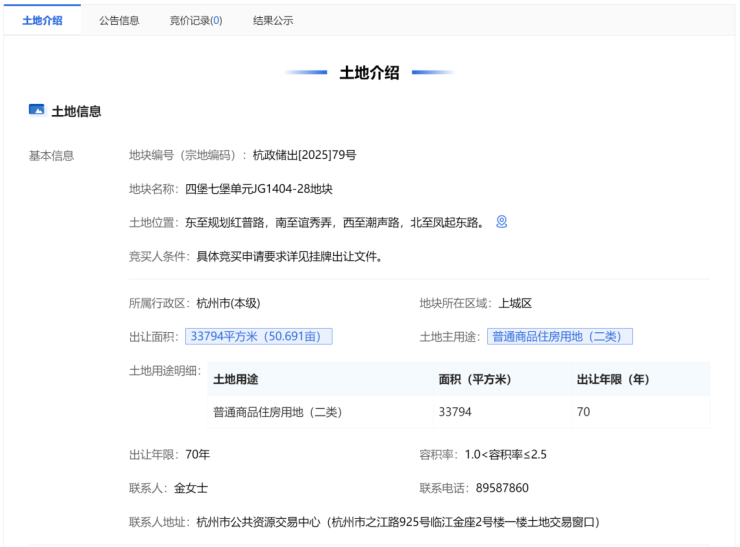Click parcel name 四堡七堡单元JG1404-28地块
The image size is (740, 547).
pyautogui.click(x=259, y=188)
